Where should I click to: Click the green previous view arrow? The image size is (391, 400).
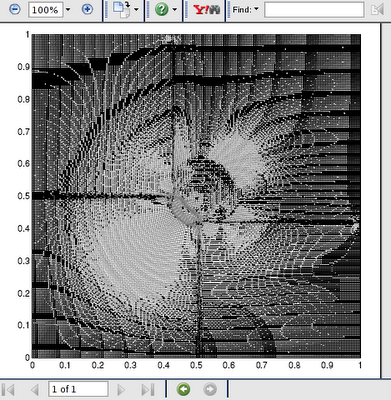click(x=183, y=389)
